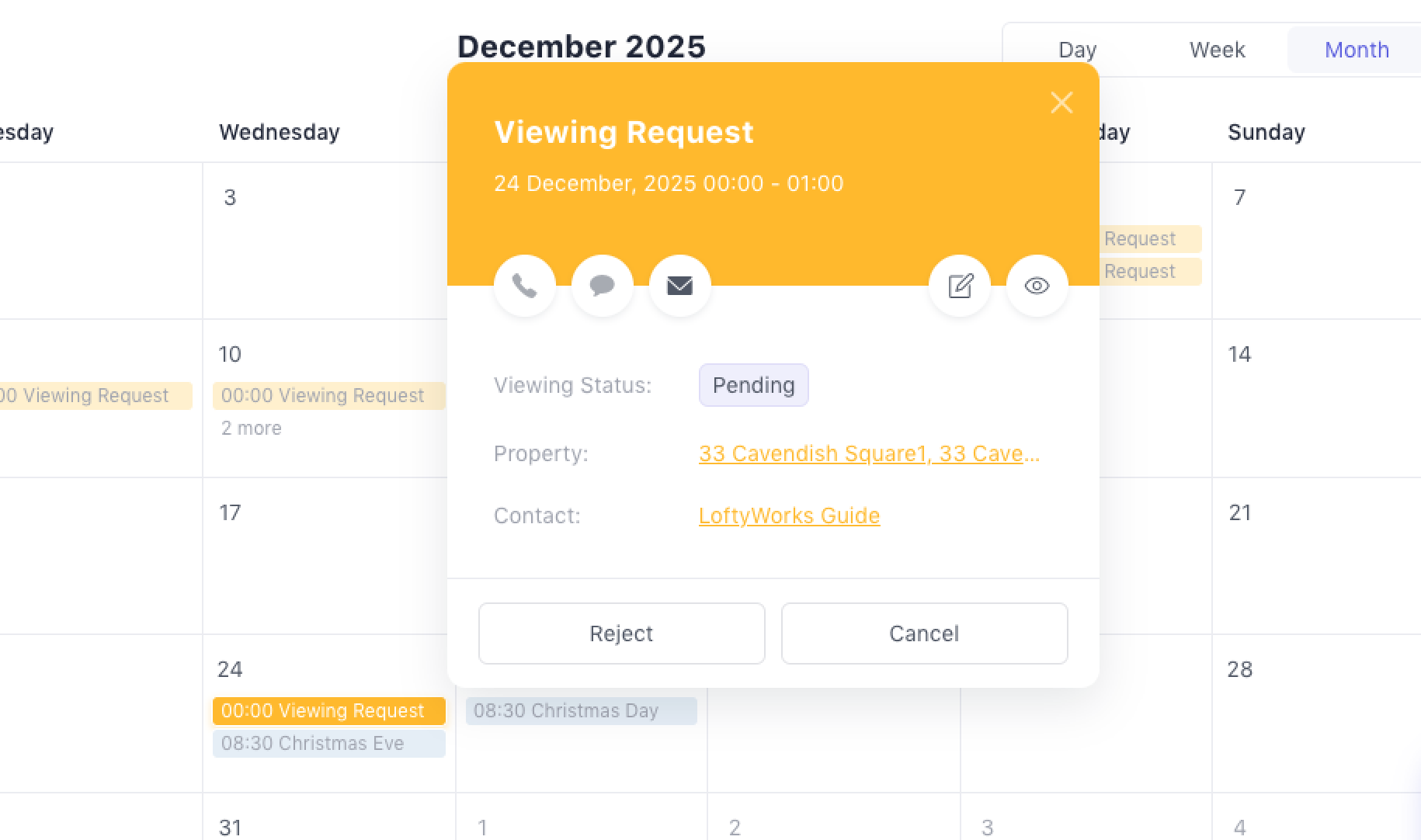
Task: Click the eye icon to view details
Action: coord(1037,286)
